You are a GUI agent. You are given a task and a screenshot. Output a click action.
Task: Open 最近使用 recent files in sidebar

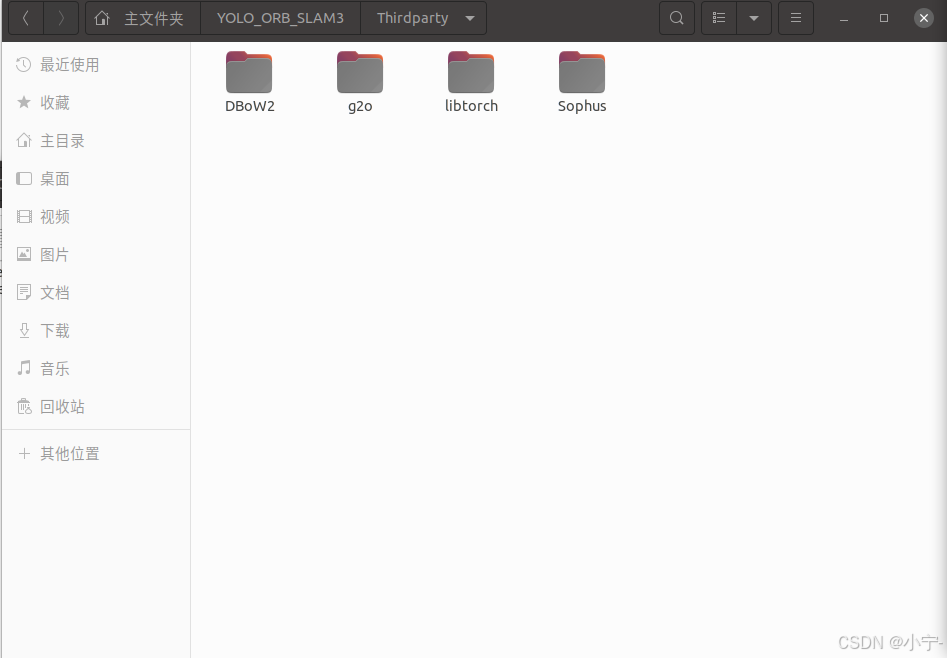(97, 65)
